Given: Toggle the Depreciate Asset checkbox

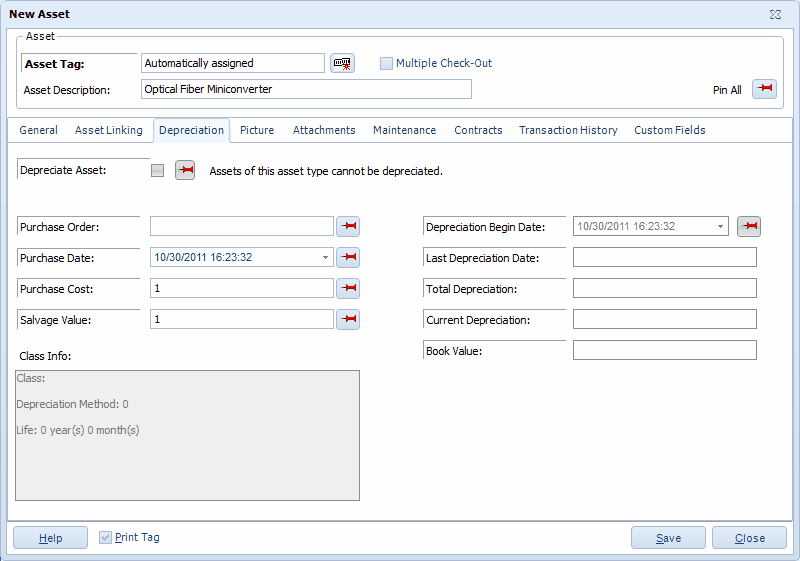Looking at the screenshot, I should [157, 171].
